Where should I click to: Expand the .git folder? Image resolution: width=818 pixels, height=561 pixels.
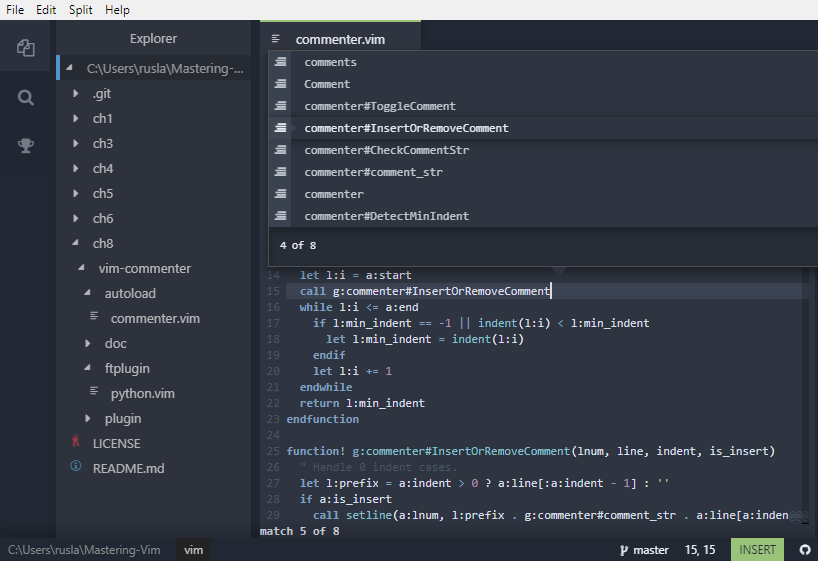102,93
